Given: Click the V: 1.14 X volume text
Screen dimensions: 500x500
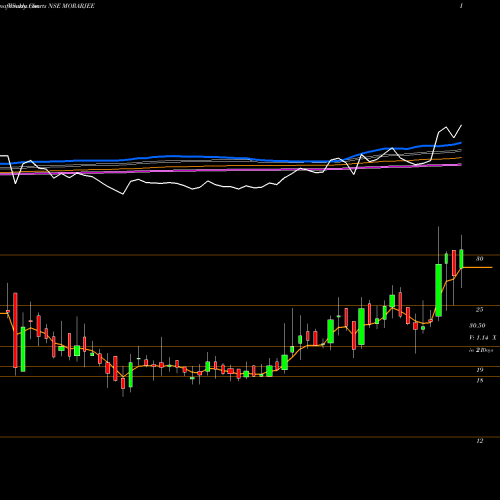Looking at the screenshot, I should (483, 338).
